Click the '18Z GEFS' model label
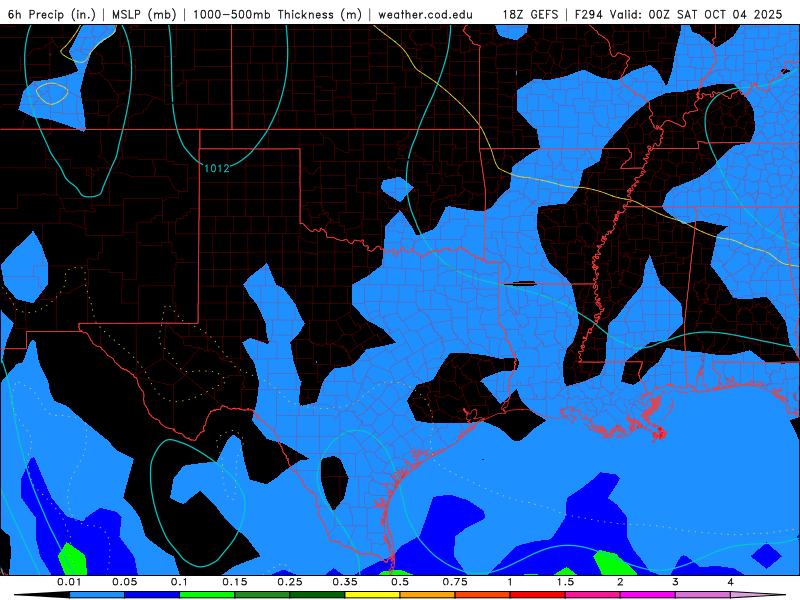 530,14
